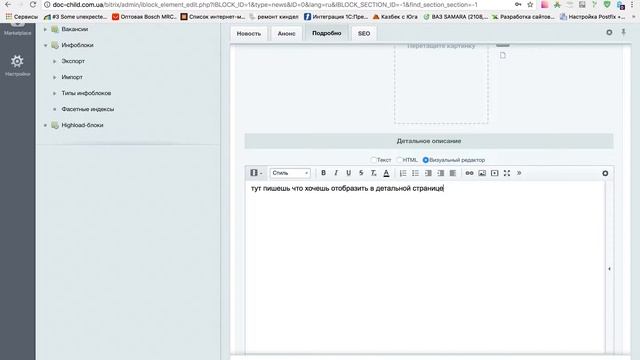Expand the Вакансии tree node
This screenshot has width=640, height=360.
pyautogui.click(x=45, y=29)
